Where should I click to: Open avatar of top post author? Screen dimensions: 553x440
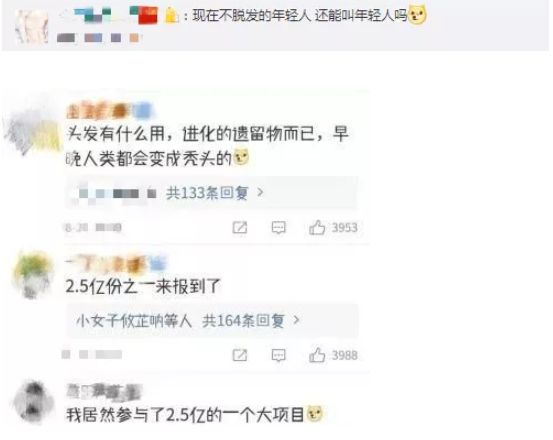(31, 26)
